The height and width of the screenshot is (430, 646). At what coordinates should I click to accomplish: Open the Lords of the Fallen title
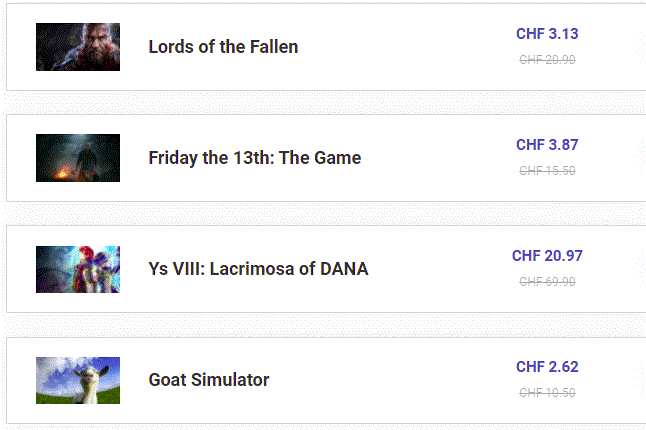click(x=223, y=47)
